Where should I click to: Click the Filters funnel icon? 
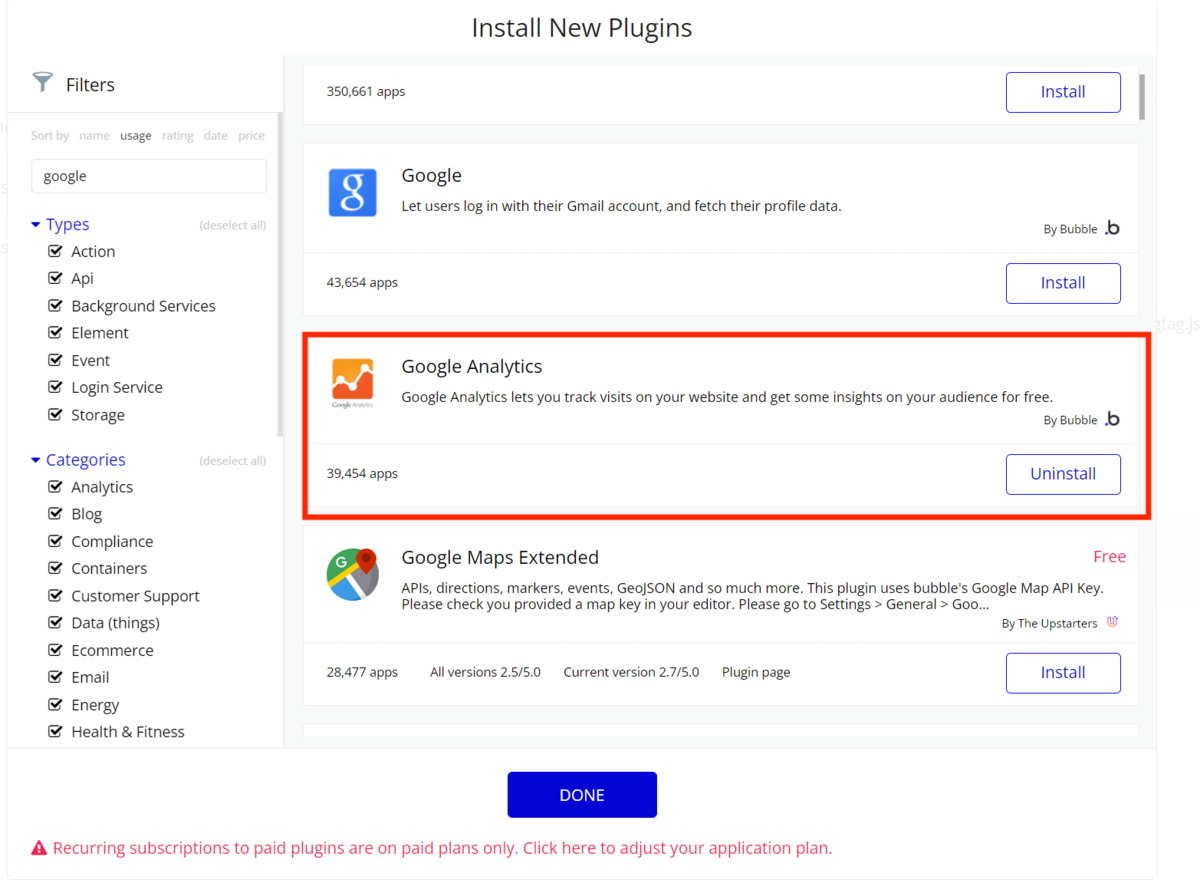click(42, 82)
